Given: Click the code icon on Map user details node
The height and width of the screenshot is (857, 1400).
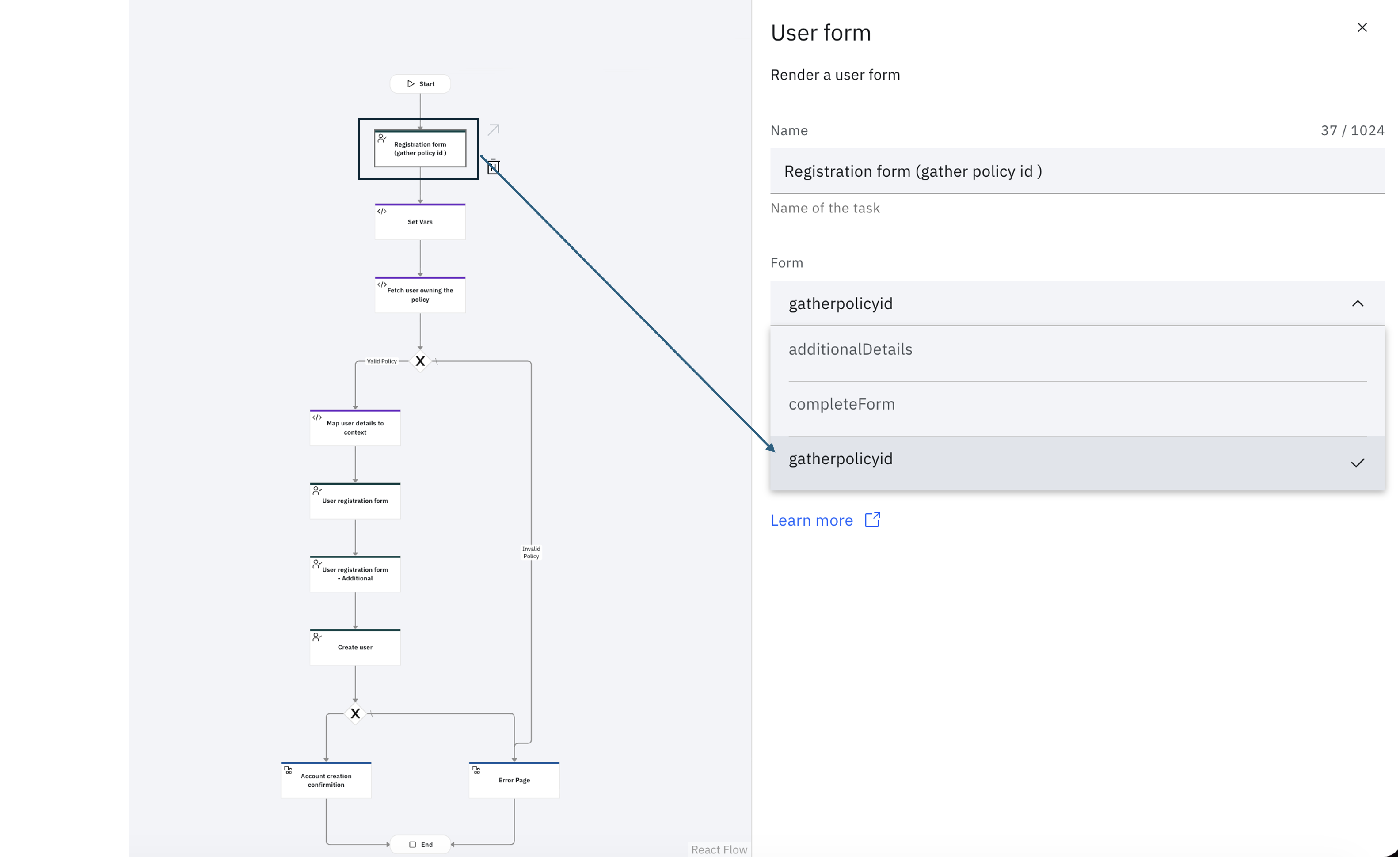Looking at the screenshot, I should 317,417.
